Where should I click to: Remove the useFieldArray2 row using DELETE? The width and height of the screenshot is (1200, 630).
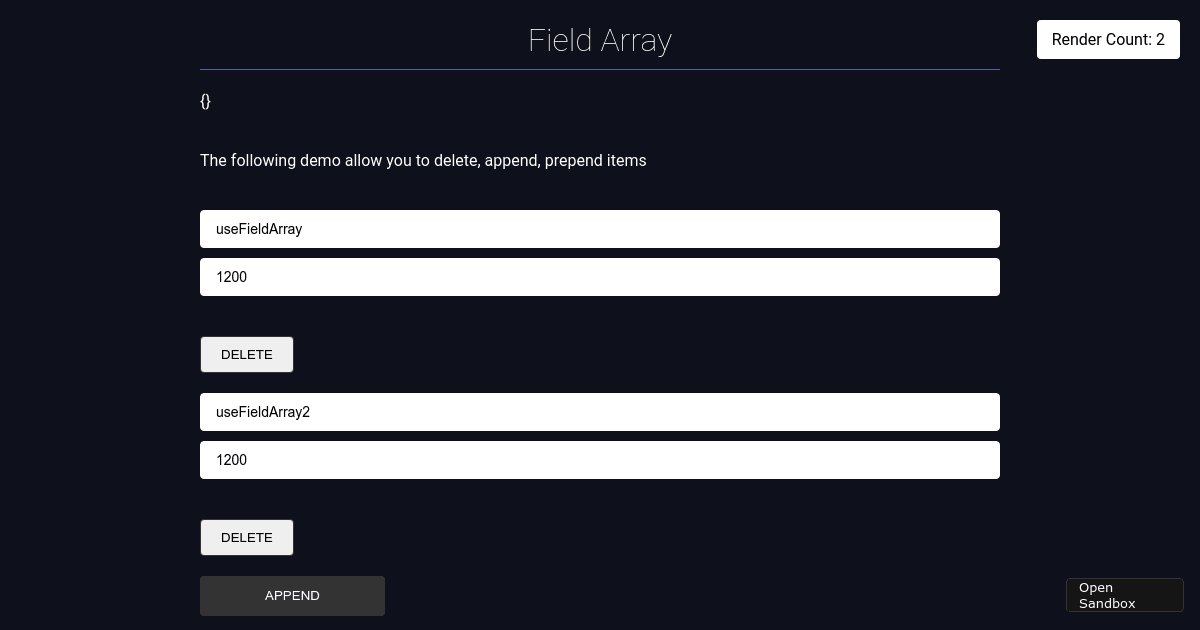pyautogui.click(x=247, y=537)
